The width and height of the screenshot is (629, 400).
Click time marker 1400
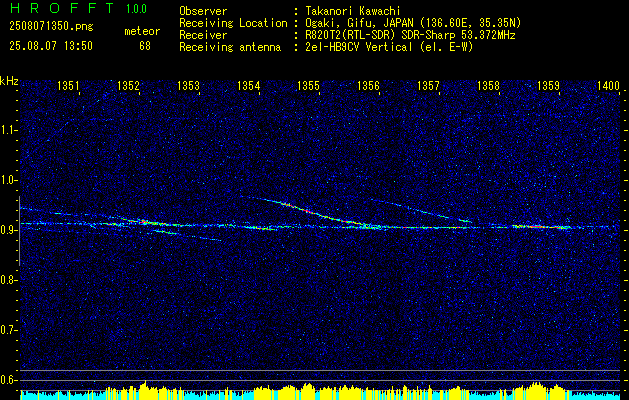[609, 86]
